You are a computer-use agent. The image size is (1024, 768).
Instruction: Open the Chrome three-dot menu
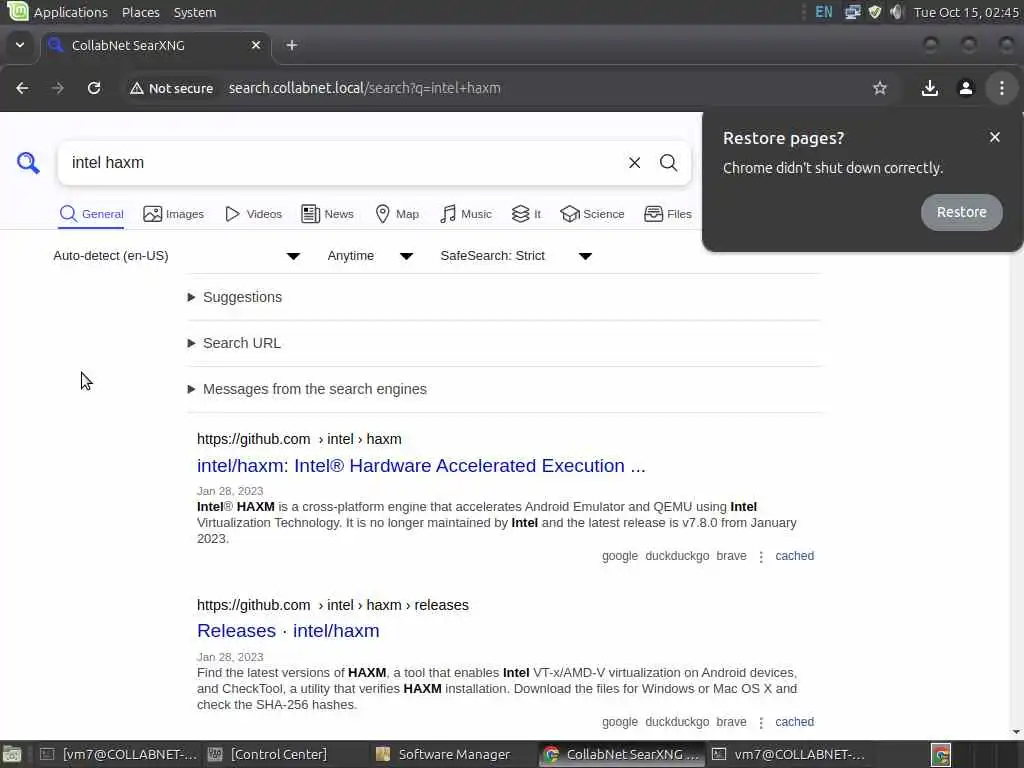[x=1002, y=88]
